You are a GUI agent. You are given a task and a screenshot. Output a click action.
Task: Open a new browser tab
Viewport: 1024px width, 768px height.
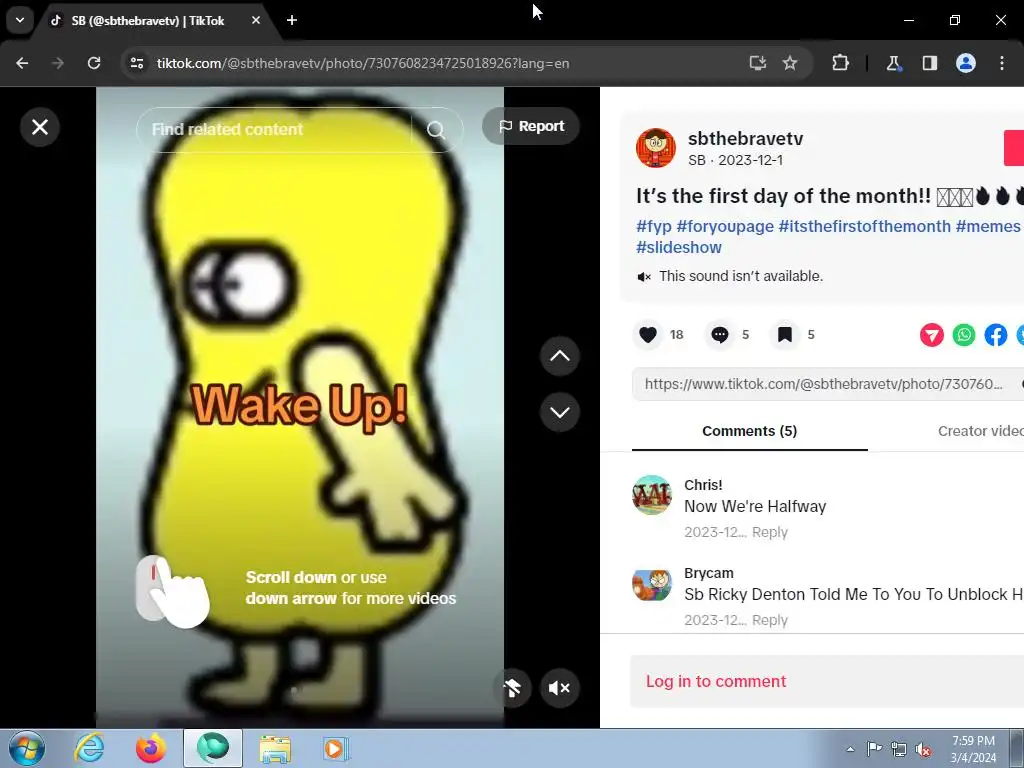(x=292, y=20)
